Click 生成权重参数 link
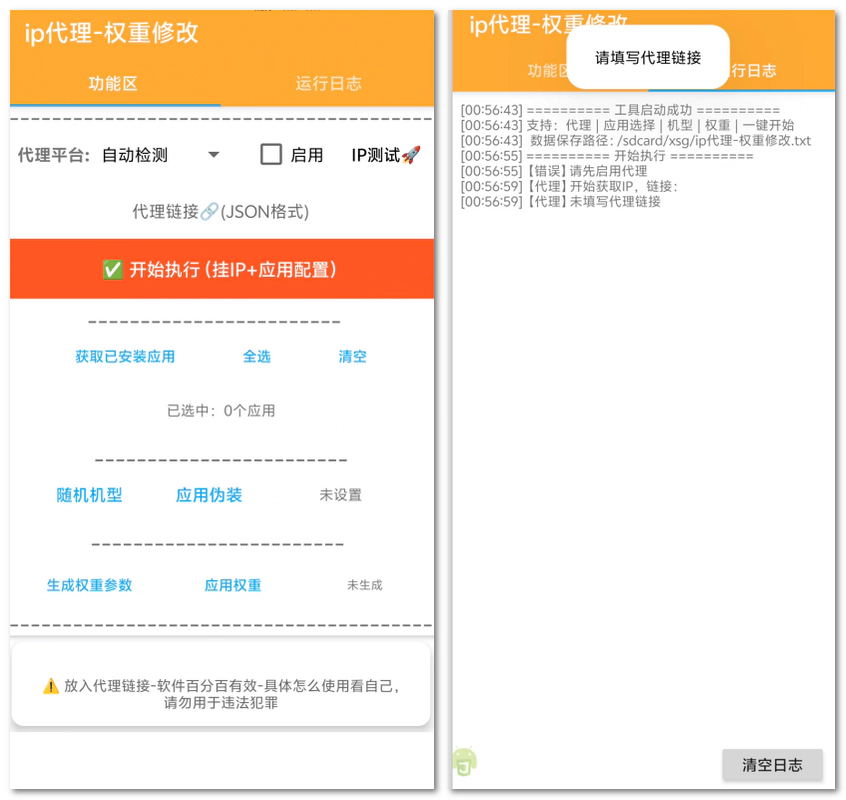 (89, 585)
